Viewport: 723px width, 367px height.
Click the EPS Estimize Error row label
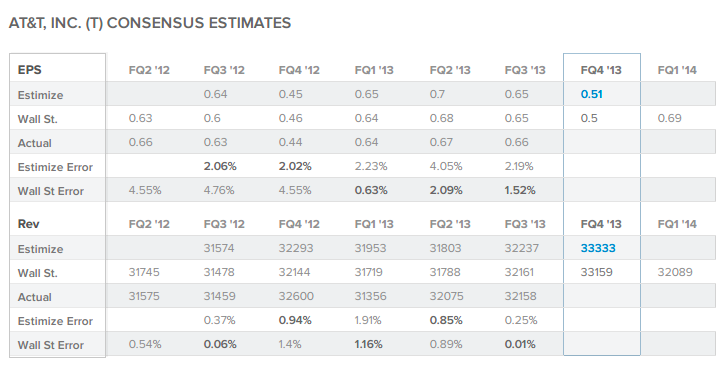[55, 167]
